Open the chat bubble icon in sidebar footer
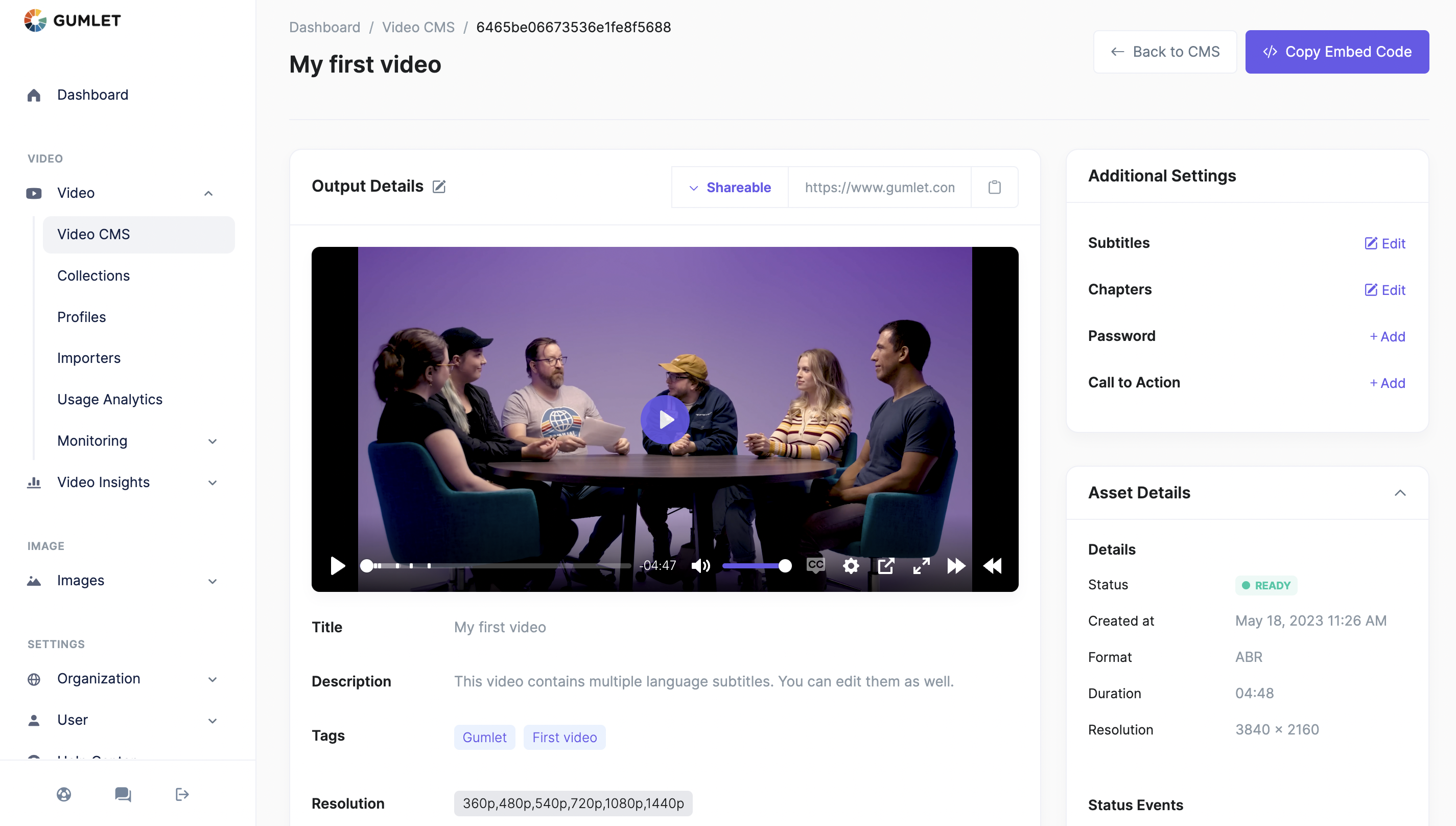 (123, 794)
